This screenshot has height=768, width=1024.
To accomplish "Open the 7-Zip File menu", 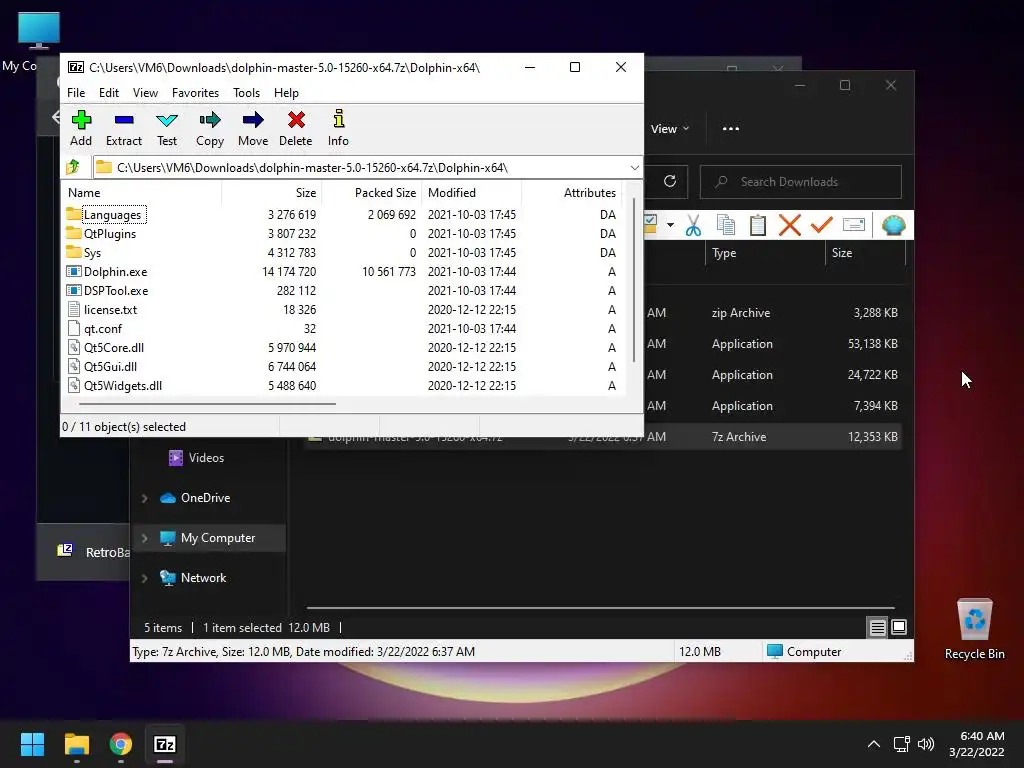I will tap(76, 93).
